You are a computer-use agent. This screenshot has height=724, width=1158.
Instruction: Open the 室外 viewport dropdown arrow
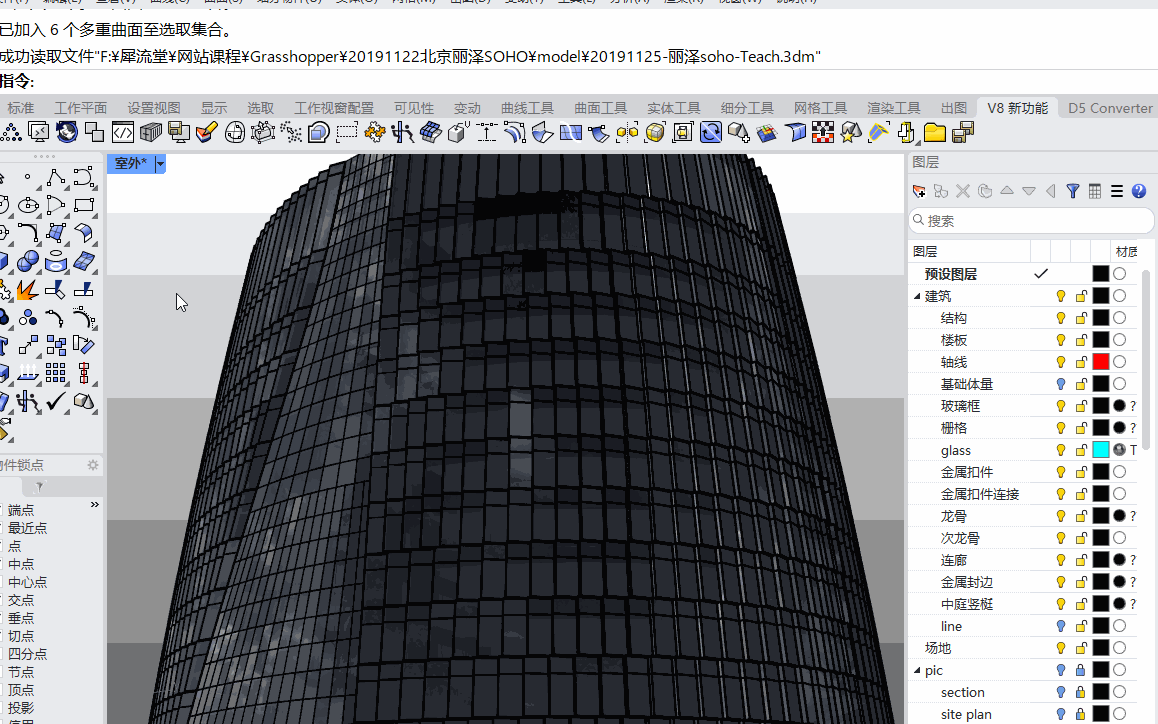[x=160, y=163]
